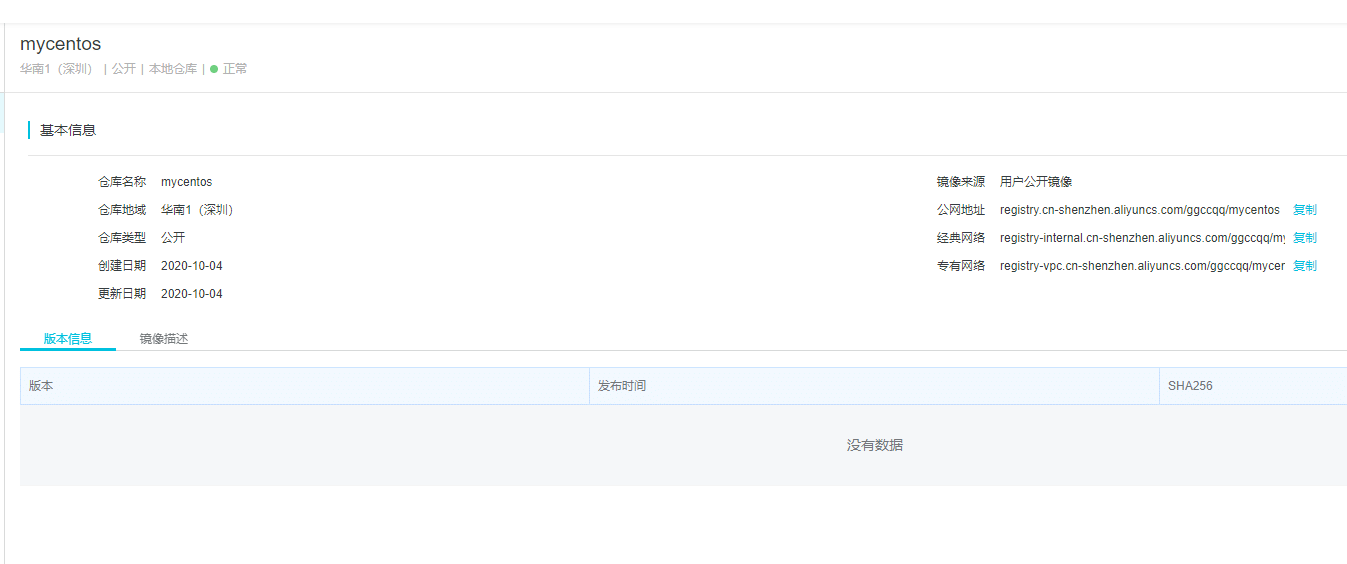
Task: Click the 发布时间 column header
Action: [622, 385]
